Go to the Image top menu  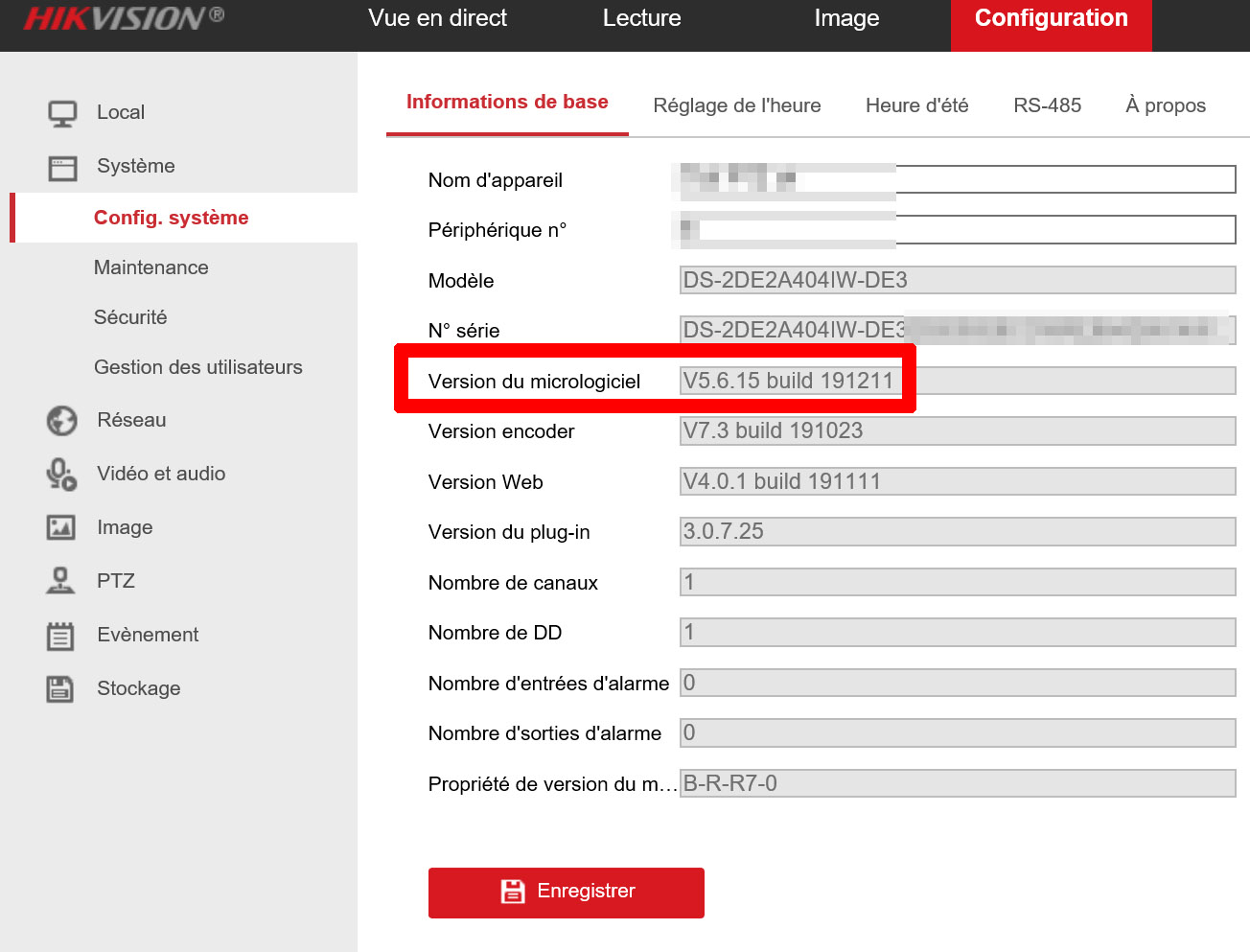click(846, 18)
